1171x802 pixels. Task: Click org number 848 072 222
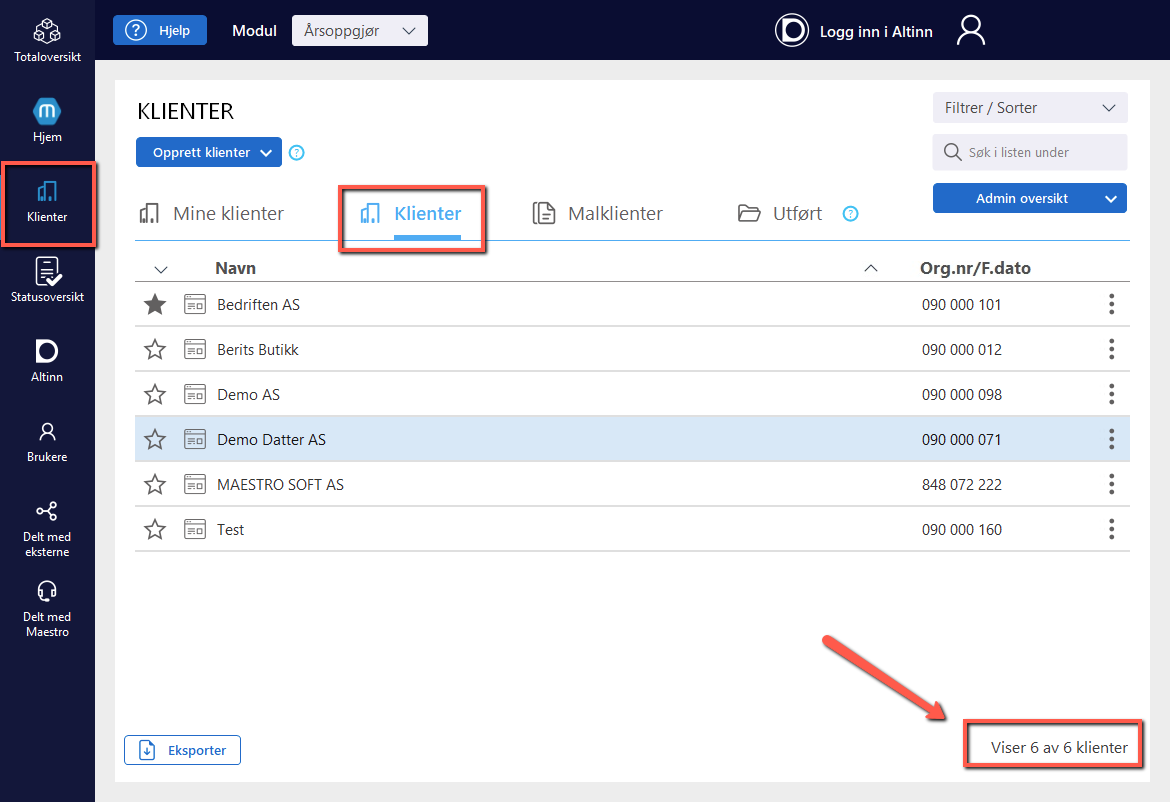coord(962,485)
